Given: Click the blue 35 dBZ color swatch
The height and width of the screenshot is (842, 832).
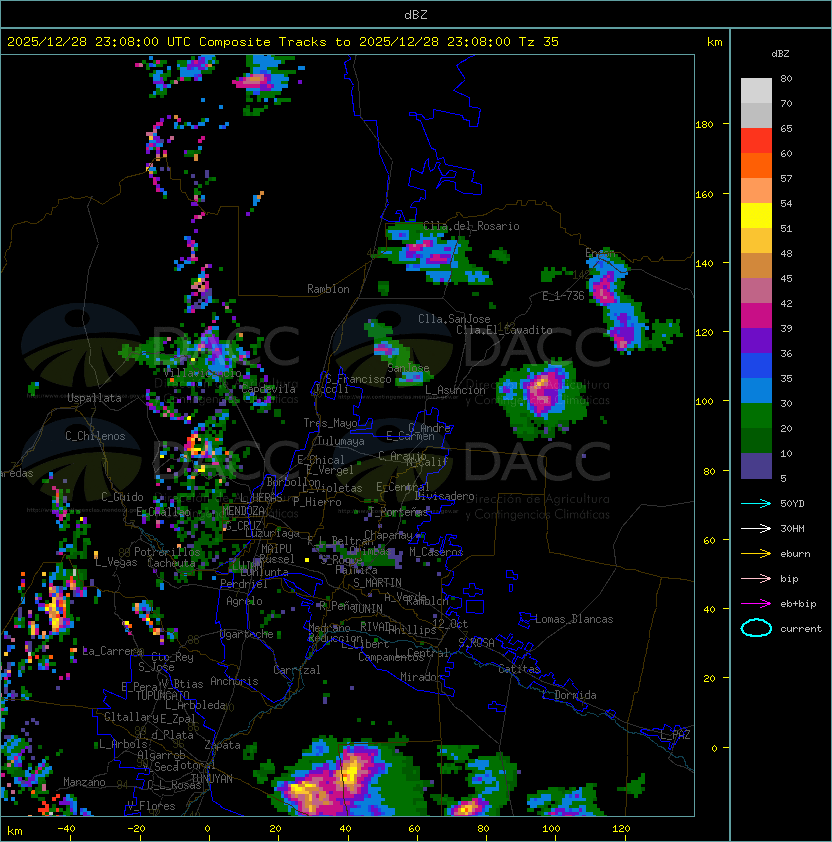Looking at the screenshot, I should [756, 391].
